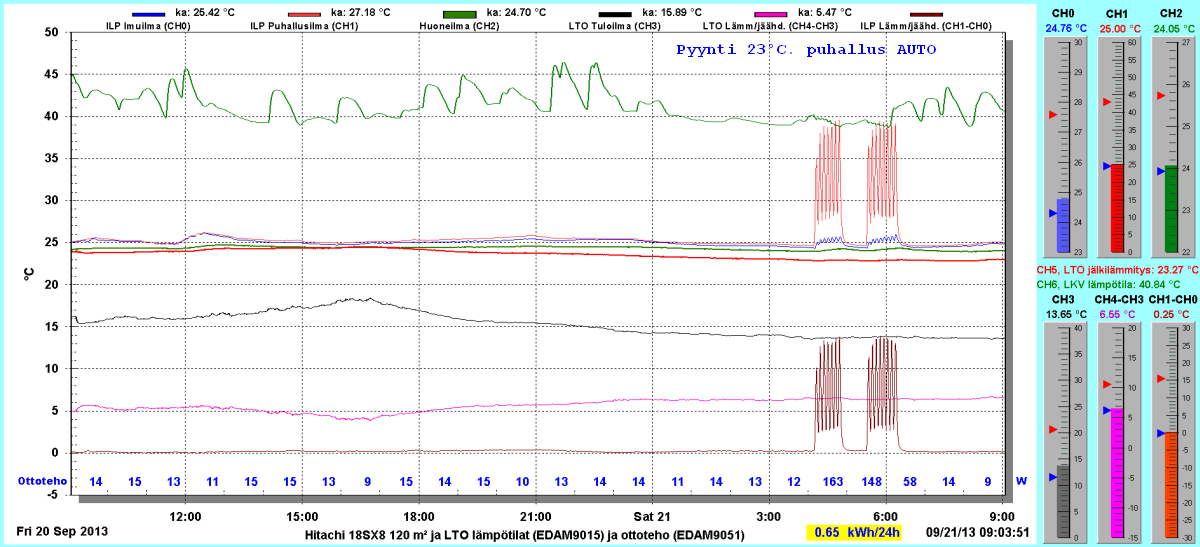Click the magenta CH4-CH3 thermometer bar

click(x=1117, y=473)
